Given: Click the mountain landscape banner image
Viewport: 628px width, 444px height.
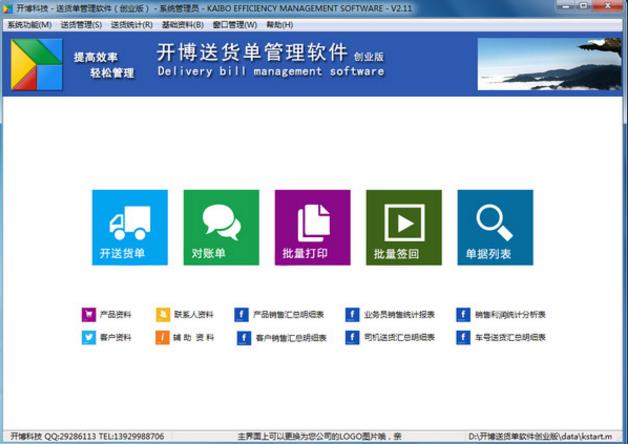Looking at the screenshot, I should tap(548, 64).
